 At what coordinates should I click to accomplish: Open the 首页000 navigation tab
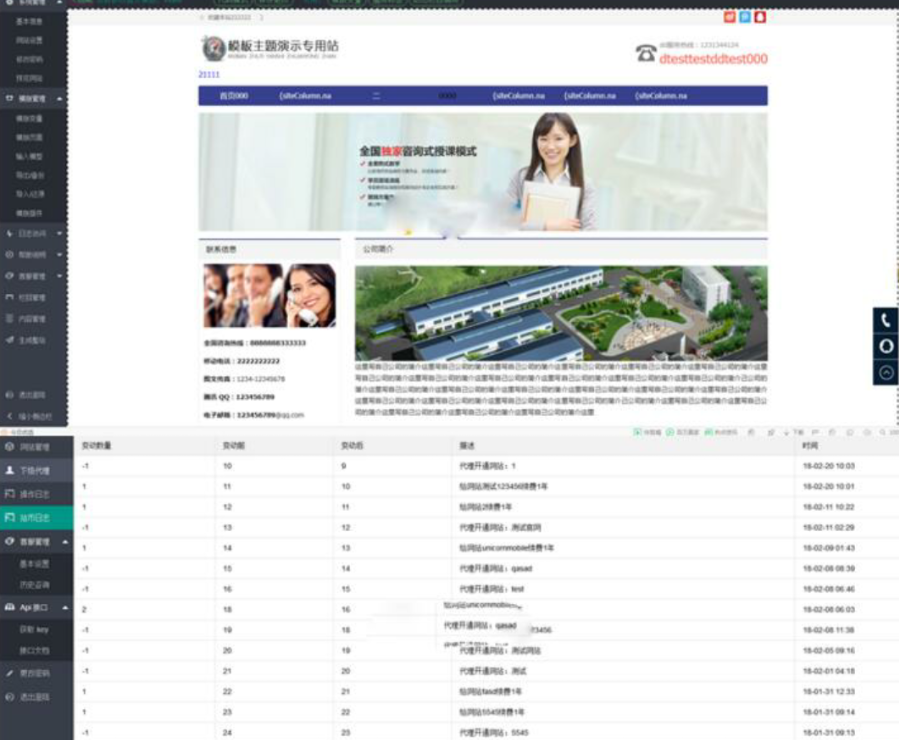pos(234,96)
